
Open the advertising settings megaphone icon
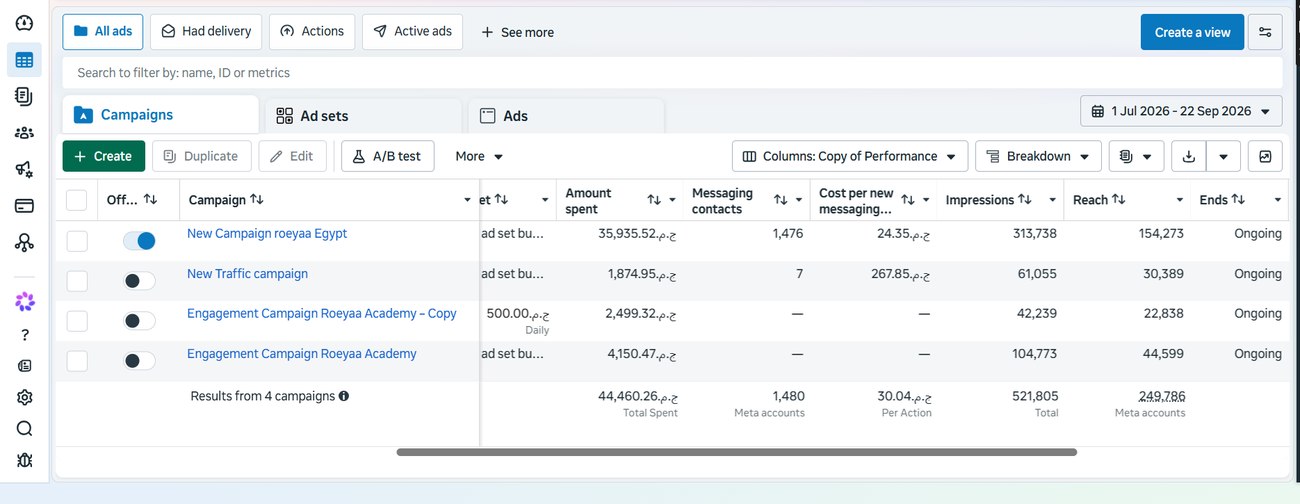tap(24, 169)
